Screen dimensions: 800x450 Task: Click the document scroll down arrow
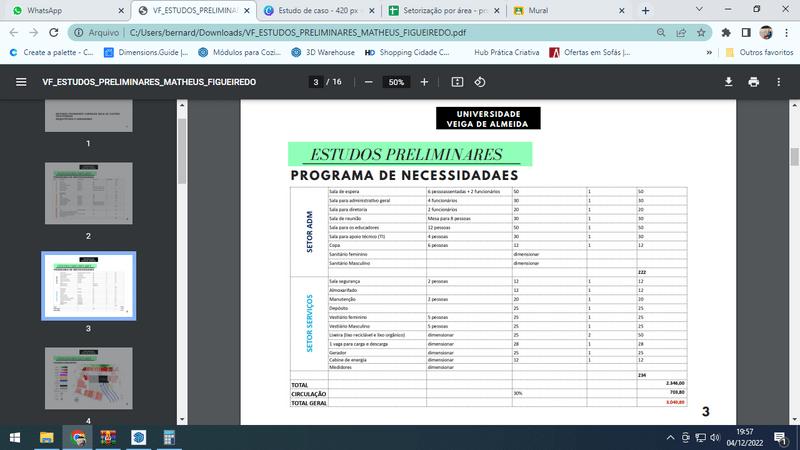click(x=794, y=419)
